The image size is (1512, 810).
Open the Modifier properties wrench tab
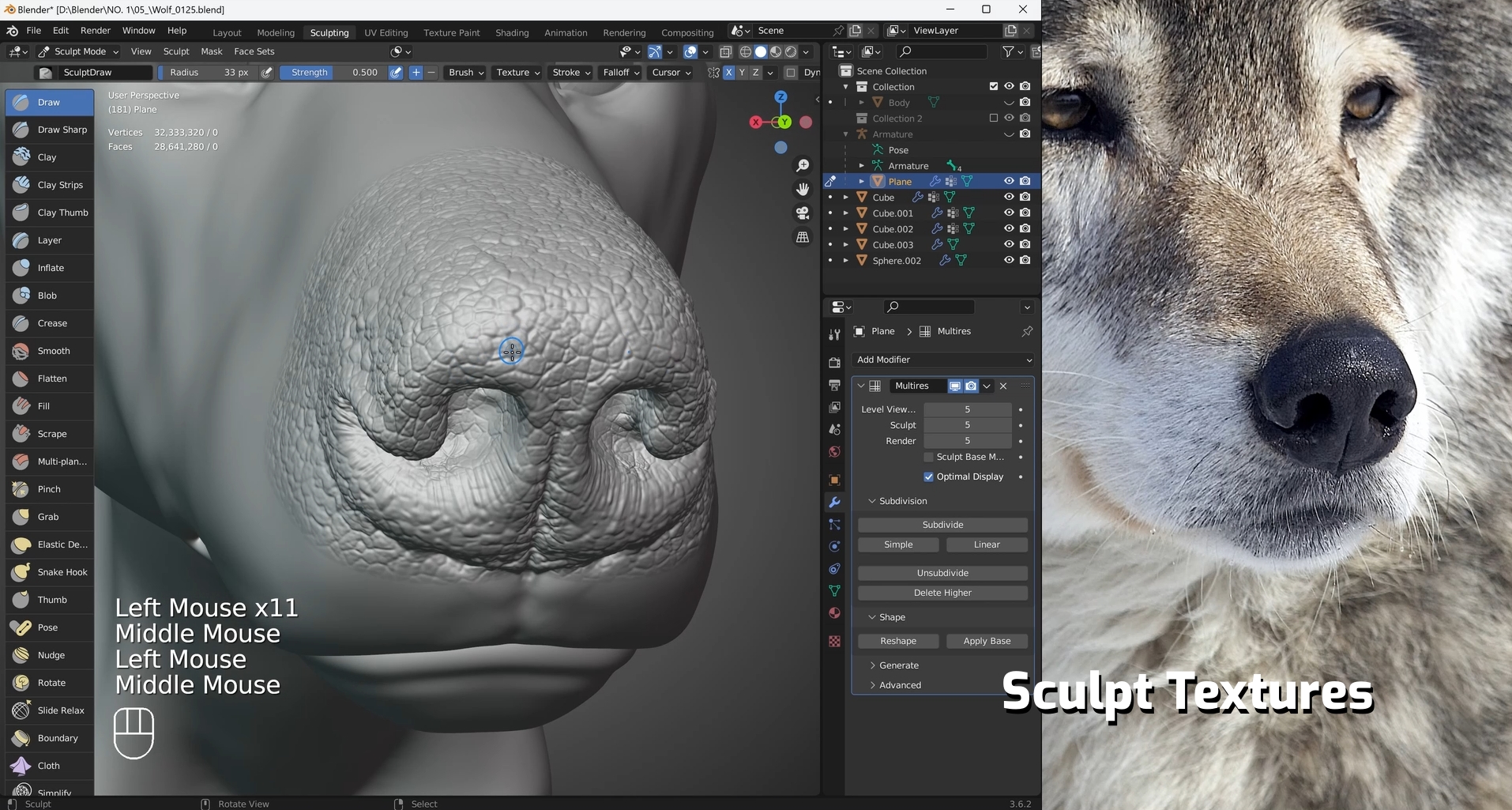pos(834,503)
